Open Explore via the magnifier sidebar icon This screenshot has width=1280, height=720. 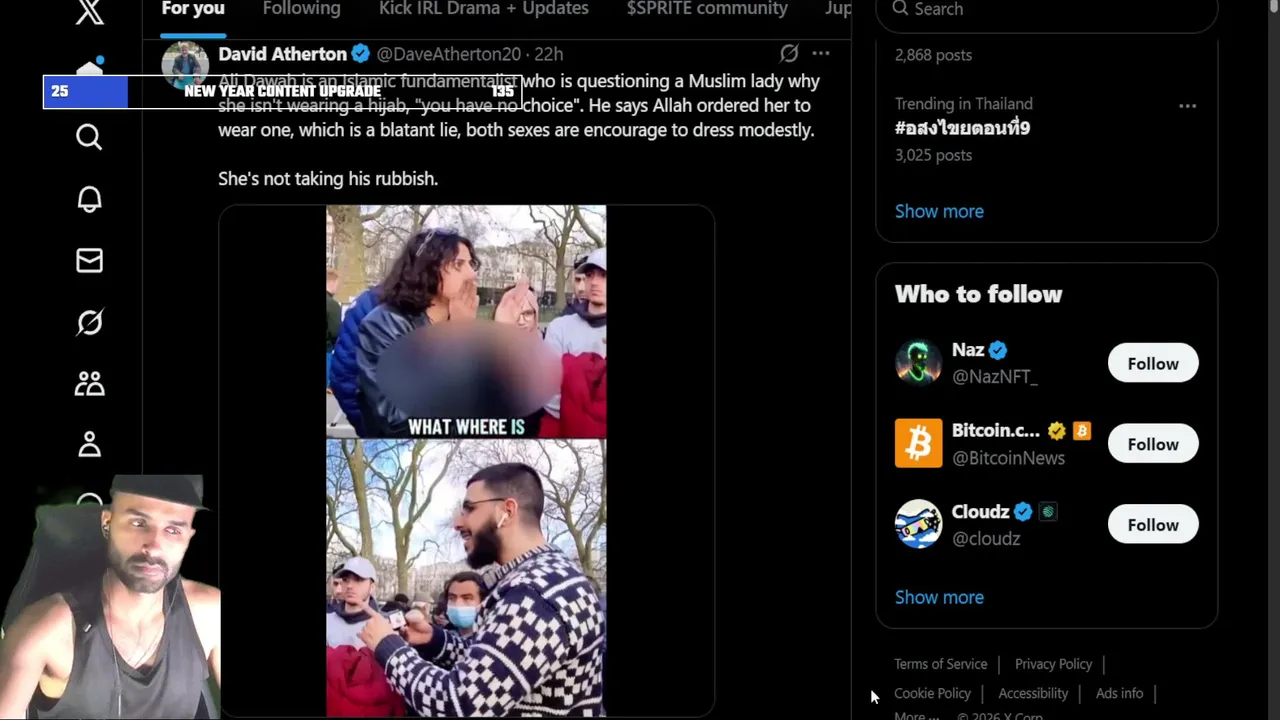tap(89, 137)
